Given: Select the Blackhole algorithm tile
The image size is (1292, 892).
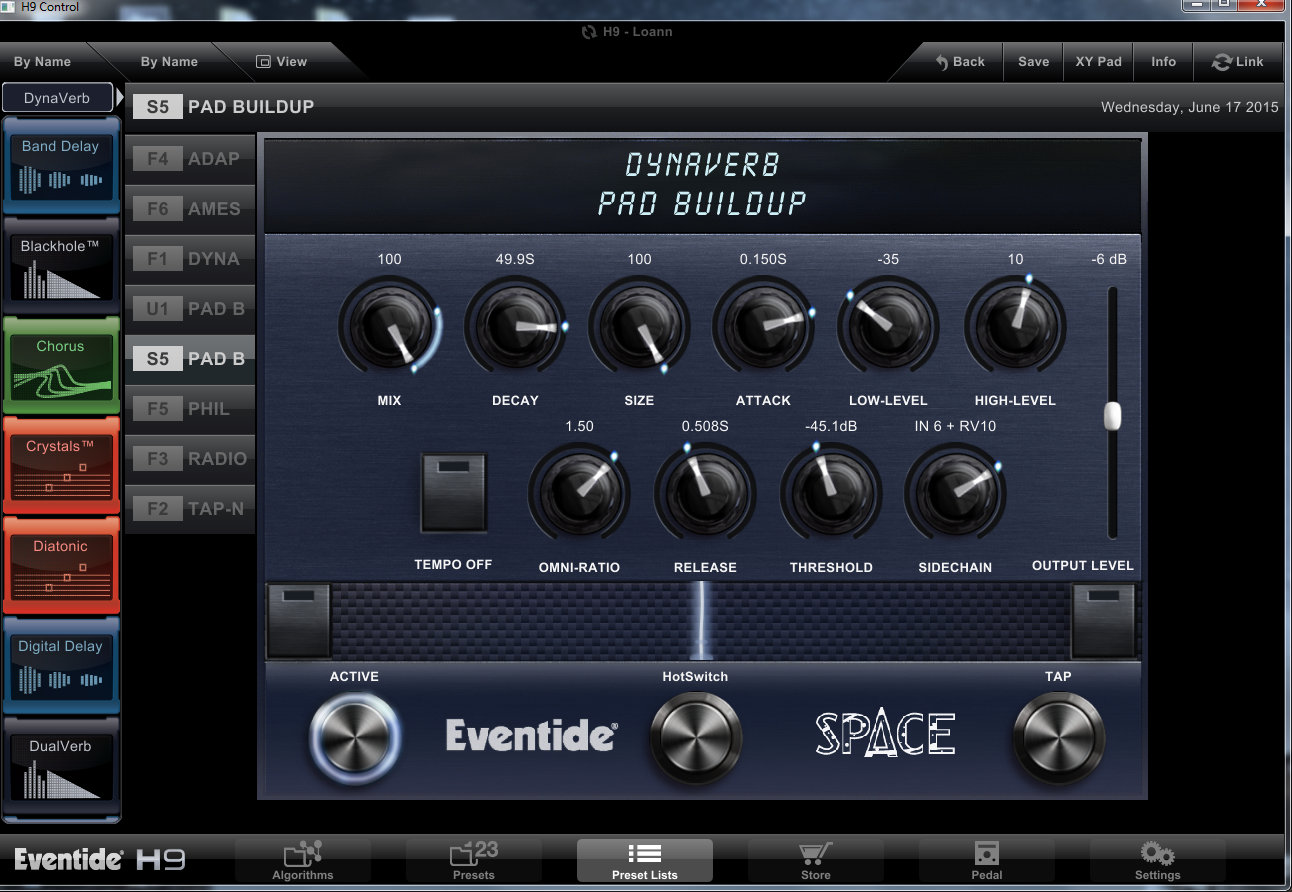Looking at the screenshot, I should coord(61,265).
